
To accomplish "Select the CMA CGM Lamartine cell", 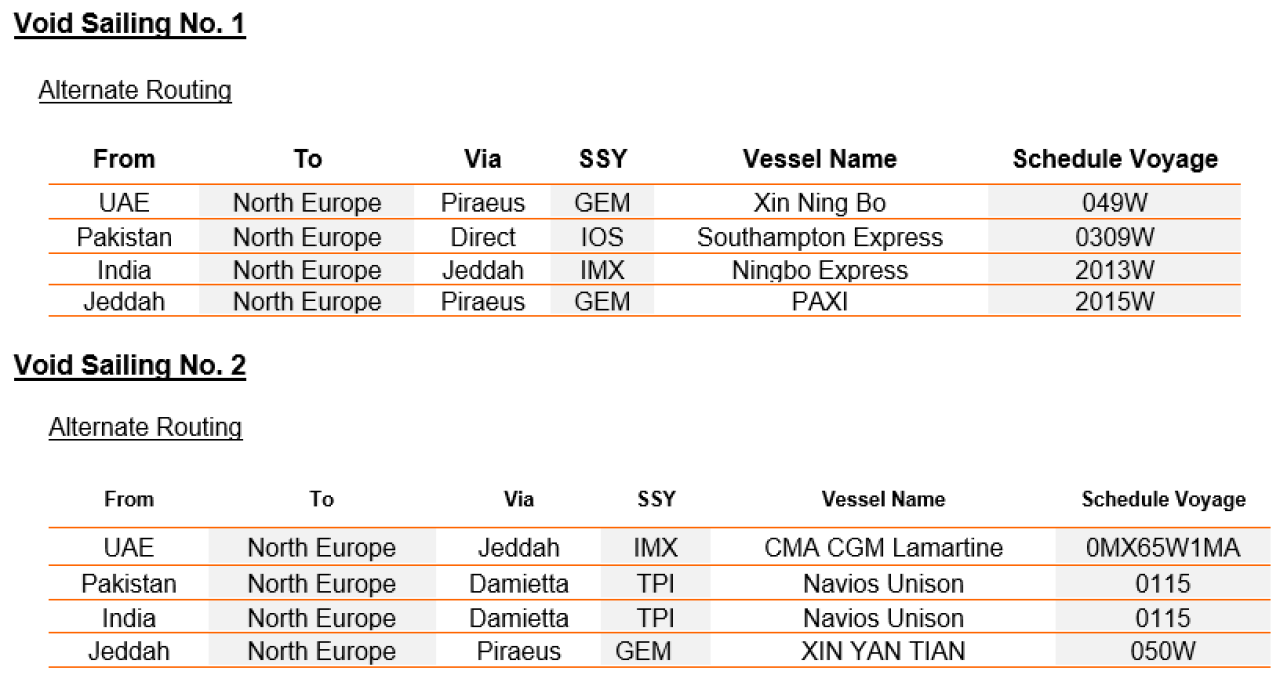I will pyautogui.click(x=883, y=548).
